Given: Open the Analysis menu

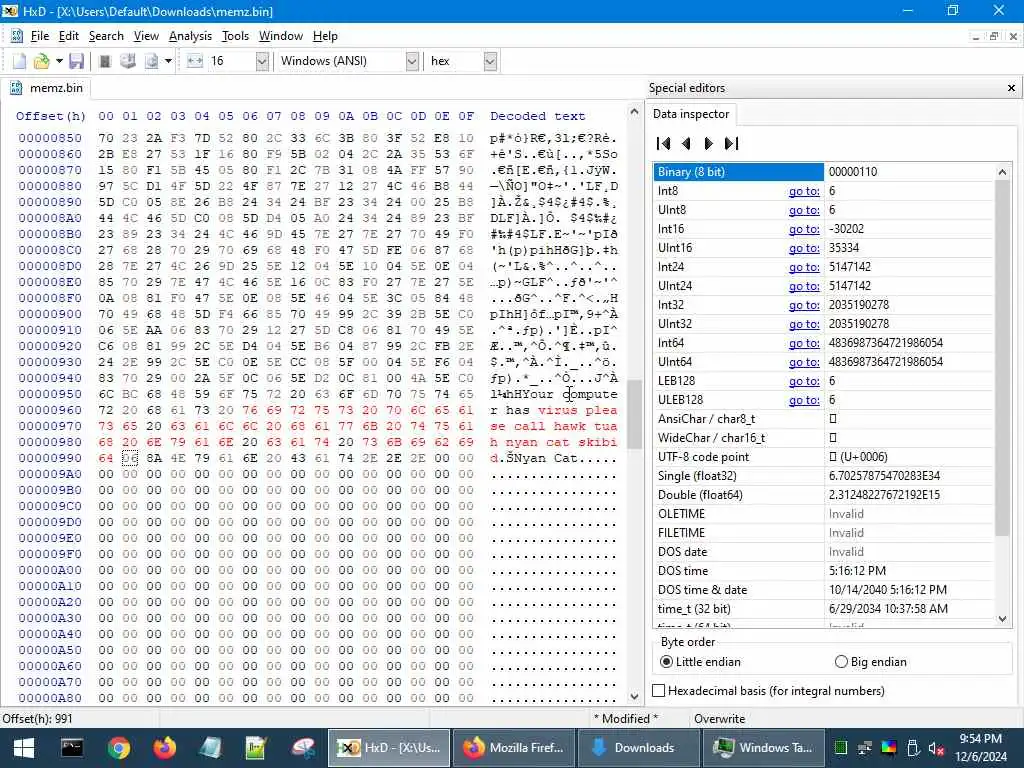Looking at the screenshot, I should 190,36.
